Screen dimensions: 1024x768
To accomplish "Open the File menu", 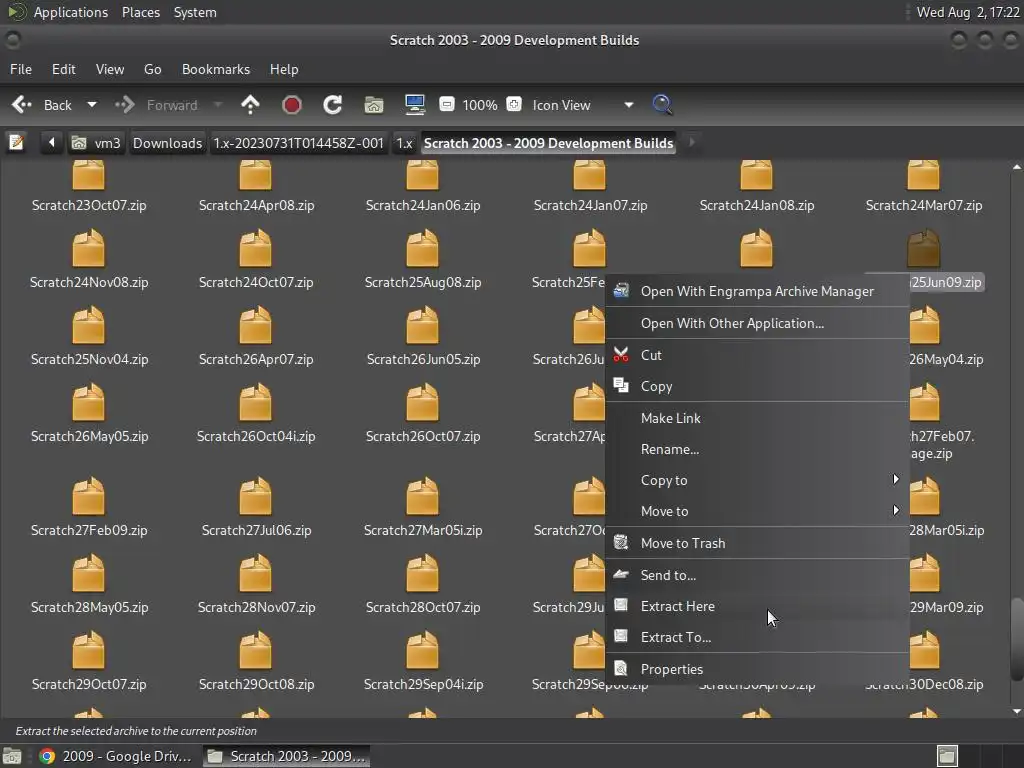I will [21, 69].
